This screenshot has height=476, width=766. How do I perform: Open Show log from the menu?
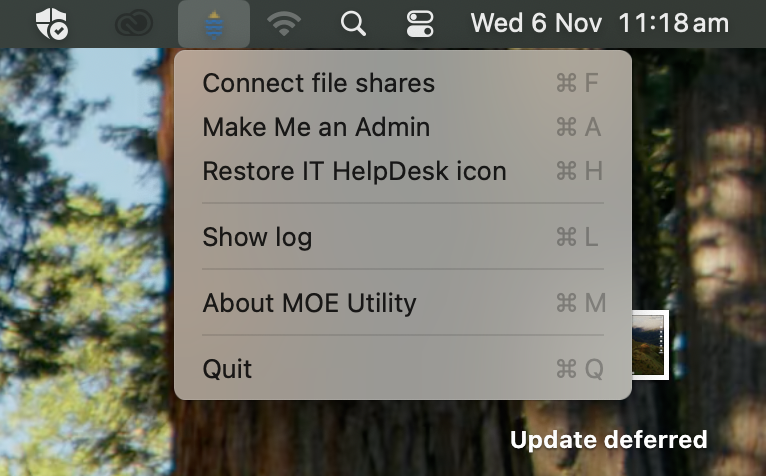pyautogui.click(x=257, y=237)
